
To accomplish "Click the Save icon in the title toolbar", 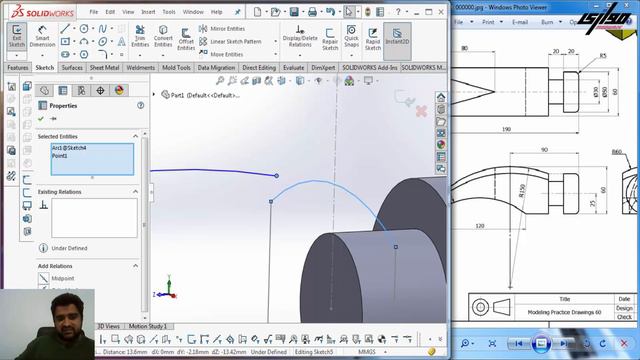I will tap(294, 12).
